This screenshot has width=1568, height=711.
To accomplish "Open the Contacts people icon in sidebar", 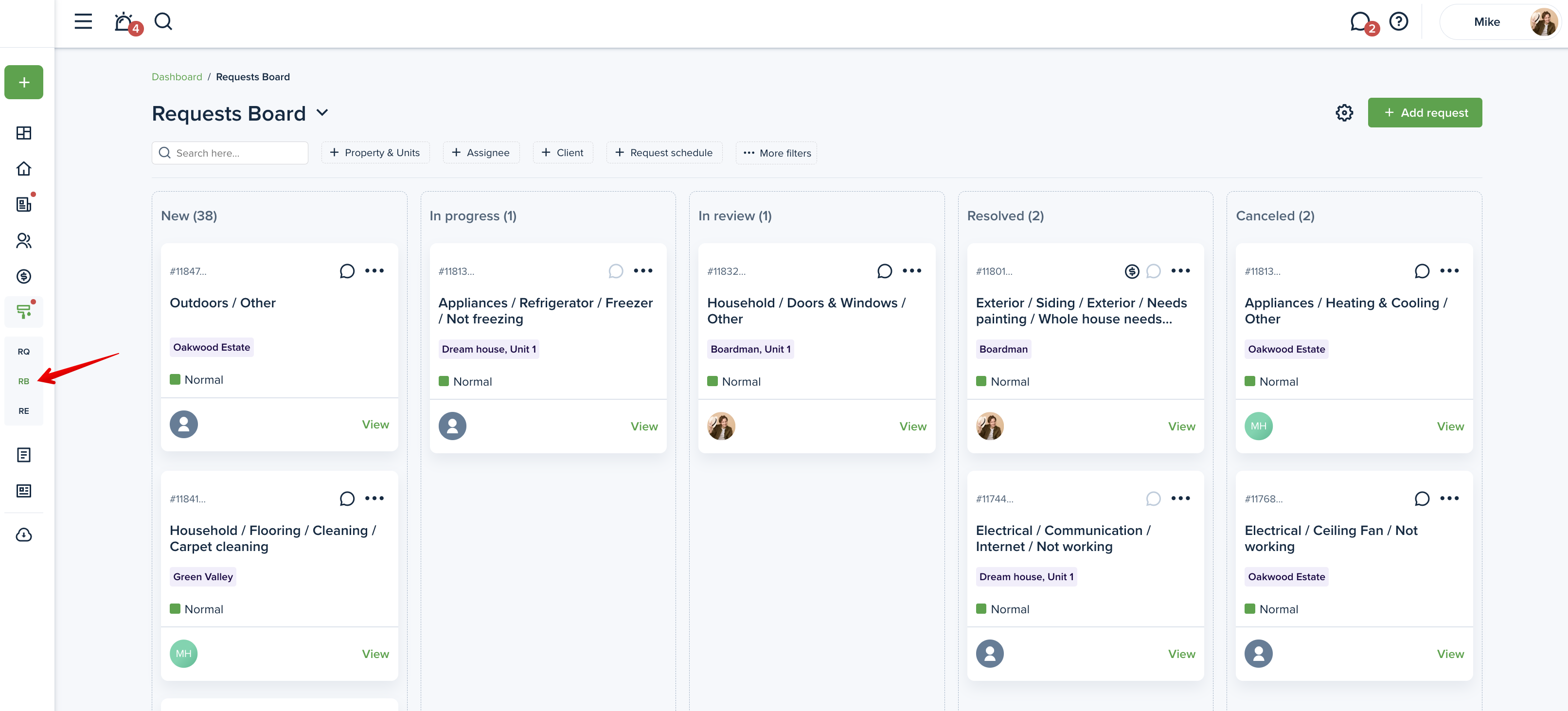I will click(24, 240).
